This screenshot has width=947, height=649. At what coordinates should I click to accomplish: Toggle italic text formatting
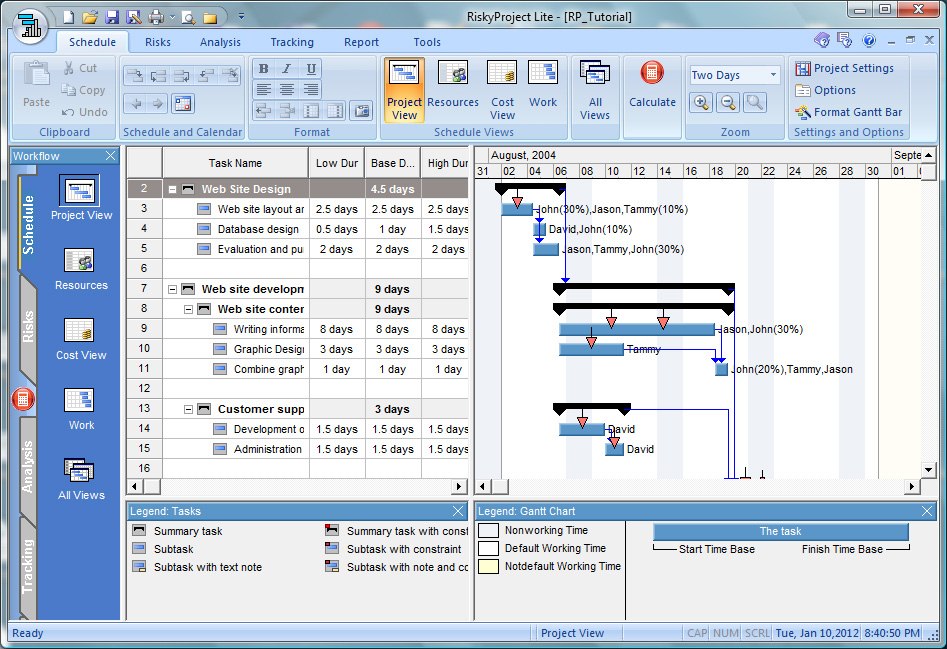coord(287,69)
